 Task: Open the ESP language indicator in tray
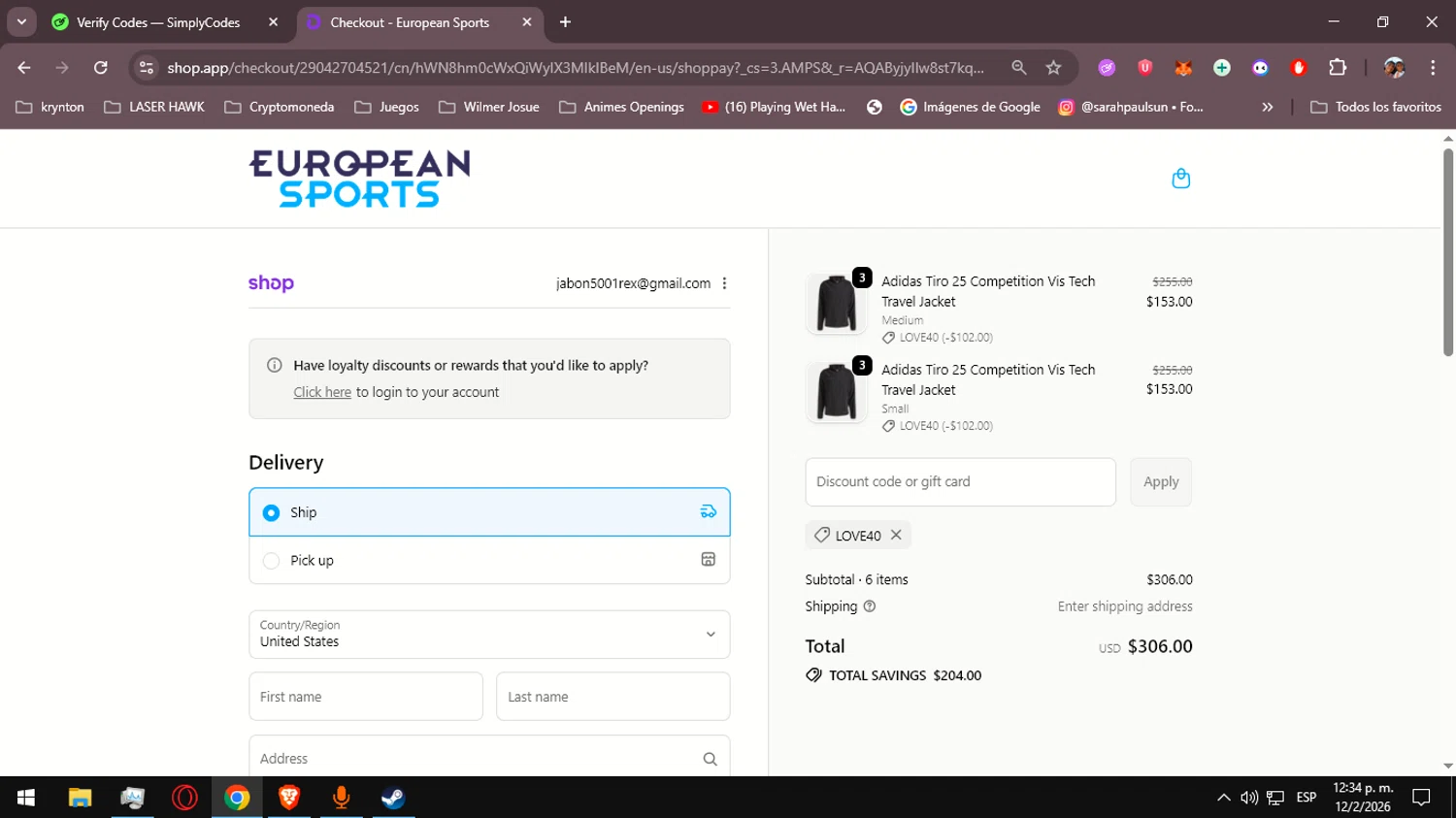pyautogui.click(x=1306, y=798)
